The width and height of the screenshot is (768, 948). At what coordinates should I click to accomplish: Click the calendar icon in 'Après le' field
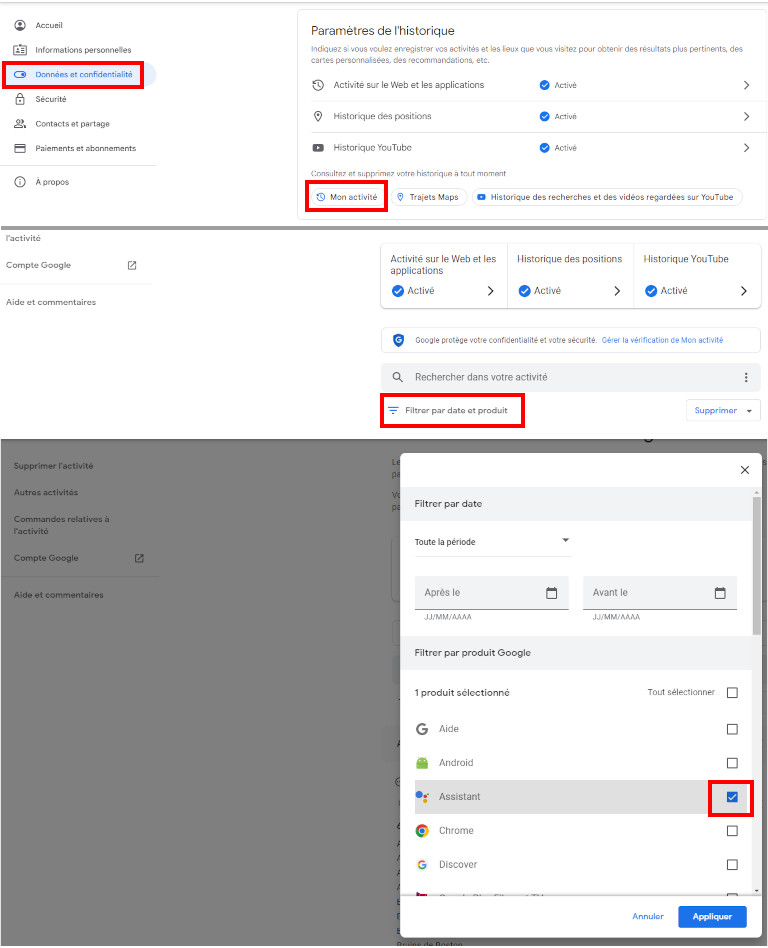[551, 593]
